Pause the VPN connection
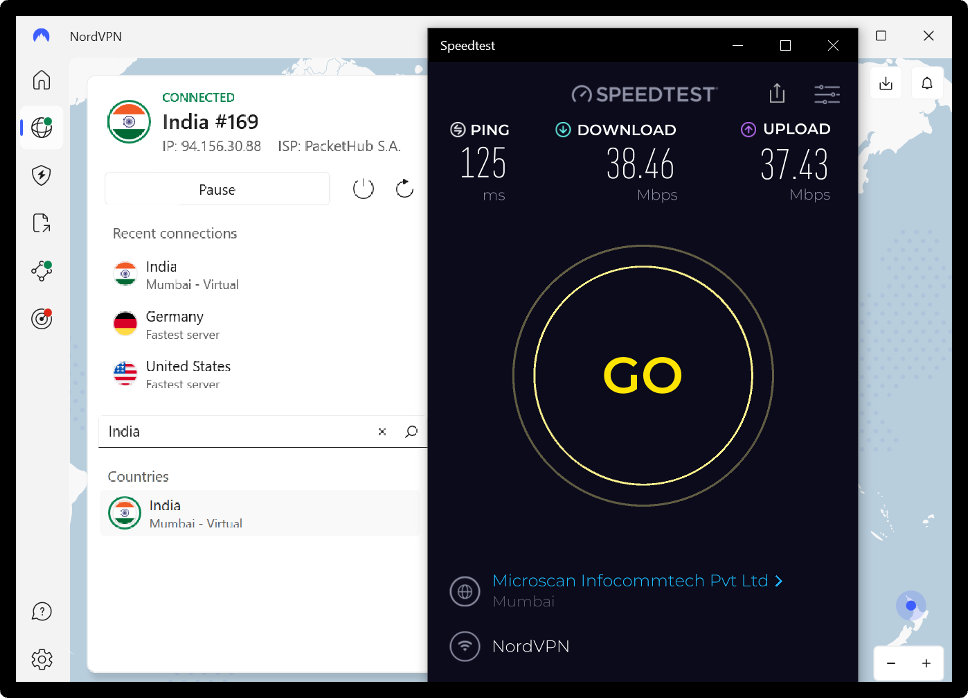968x698 pixels. pos(217,189)
